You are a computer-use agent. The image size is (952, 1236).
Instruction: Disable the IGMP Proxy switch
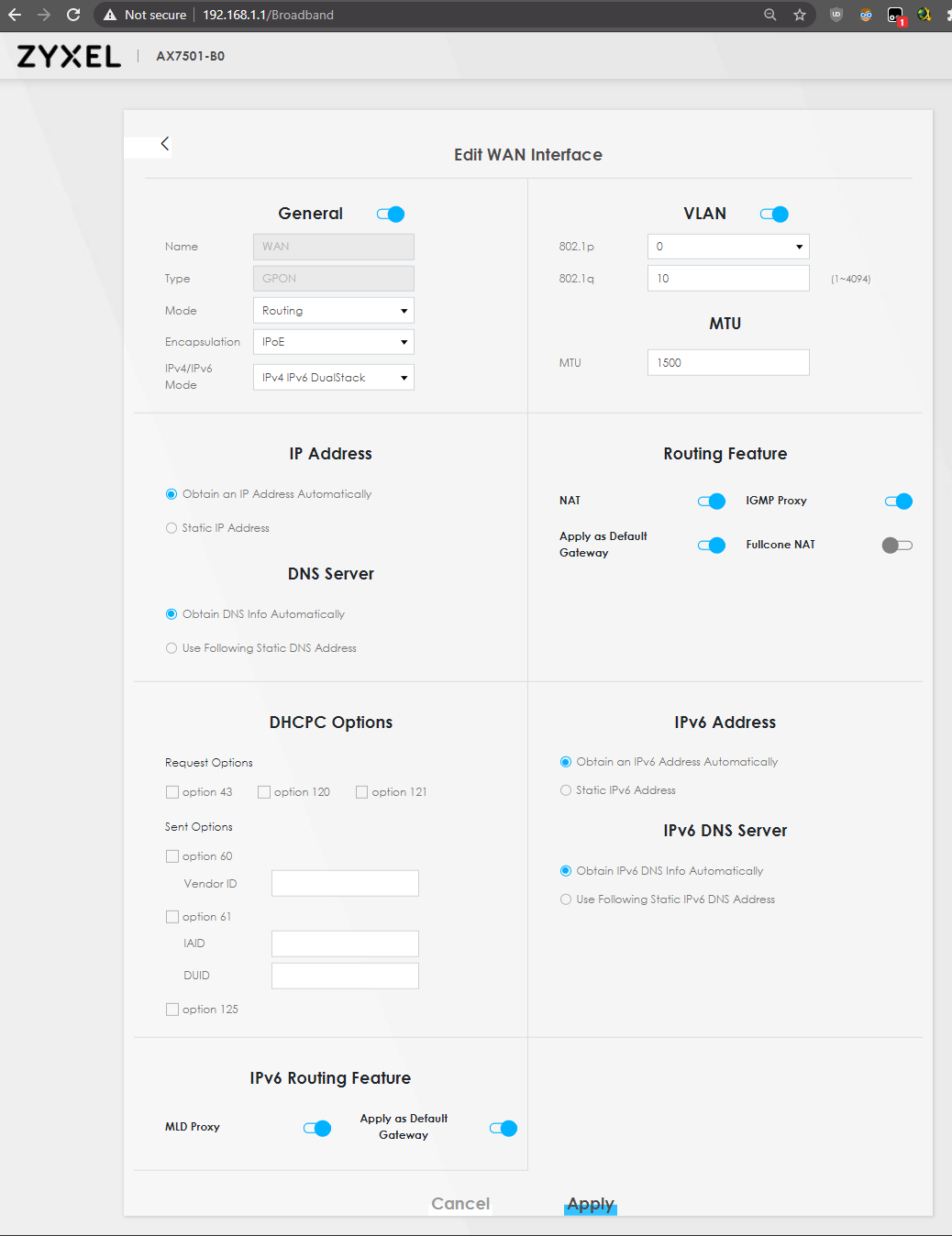click(x=899, y=502)
